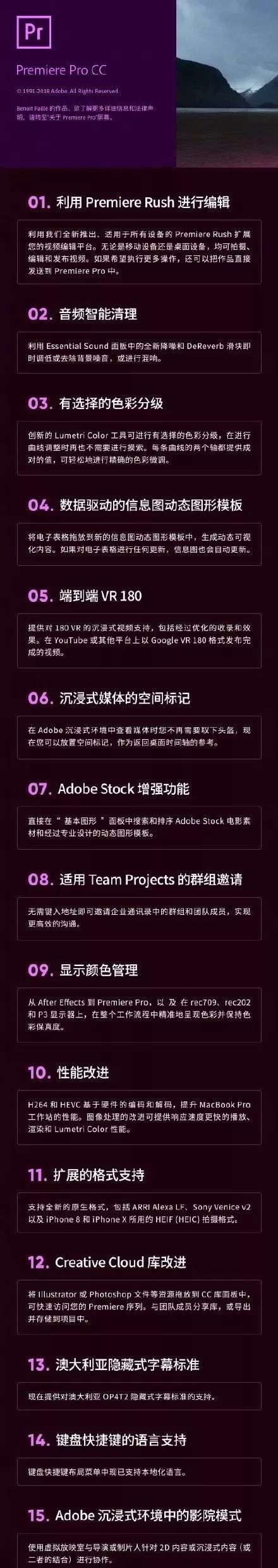The width and height of the screenshot is (278, 1568).
Task: Click the 05 端到端 VR 180 heading
Action: (85, 596)
